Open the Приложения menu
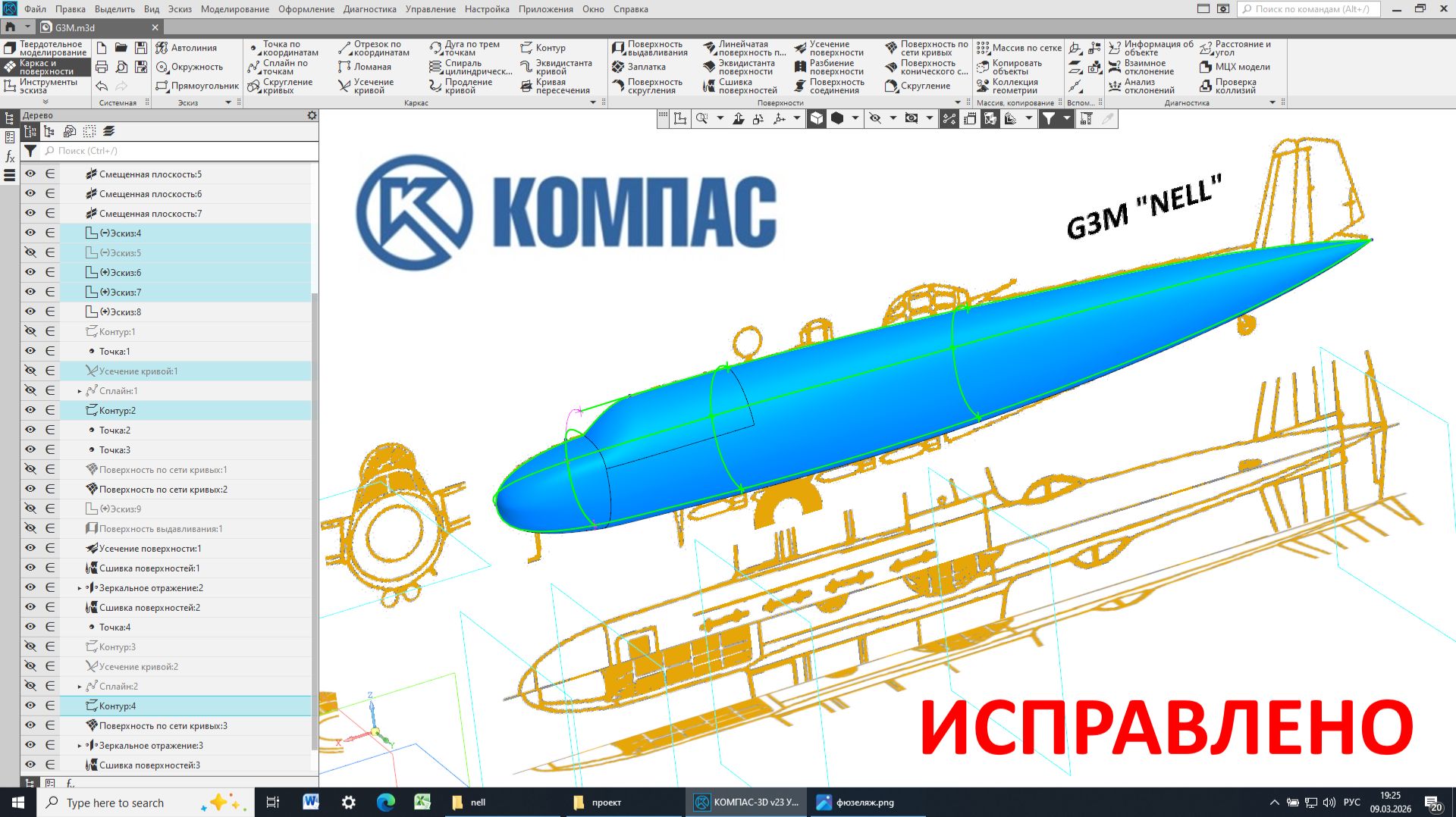 point(545,9)
